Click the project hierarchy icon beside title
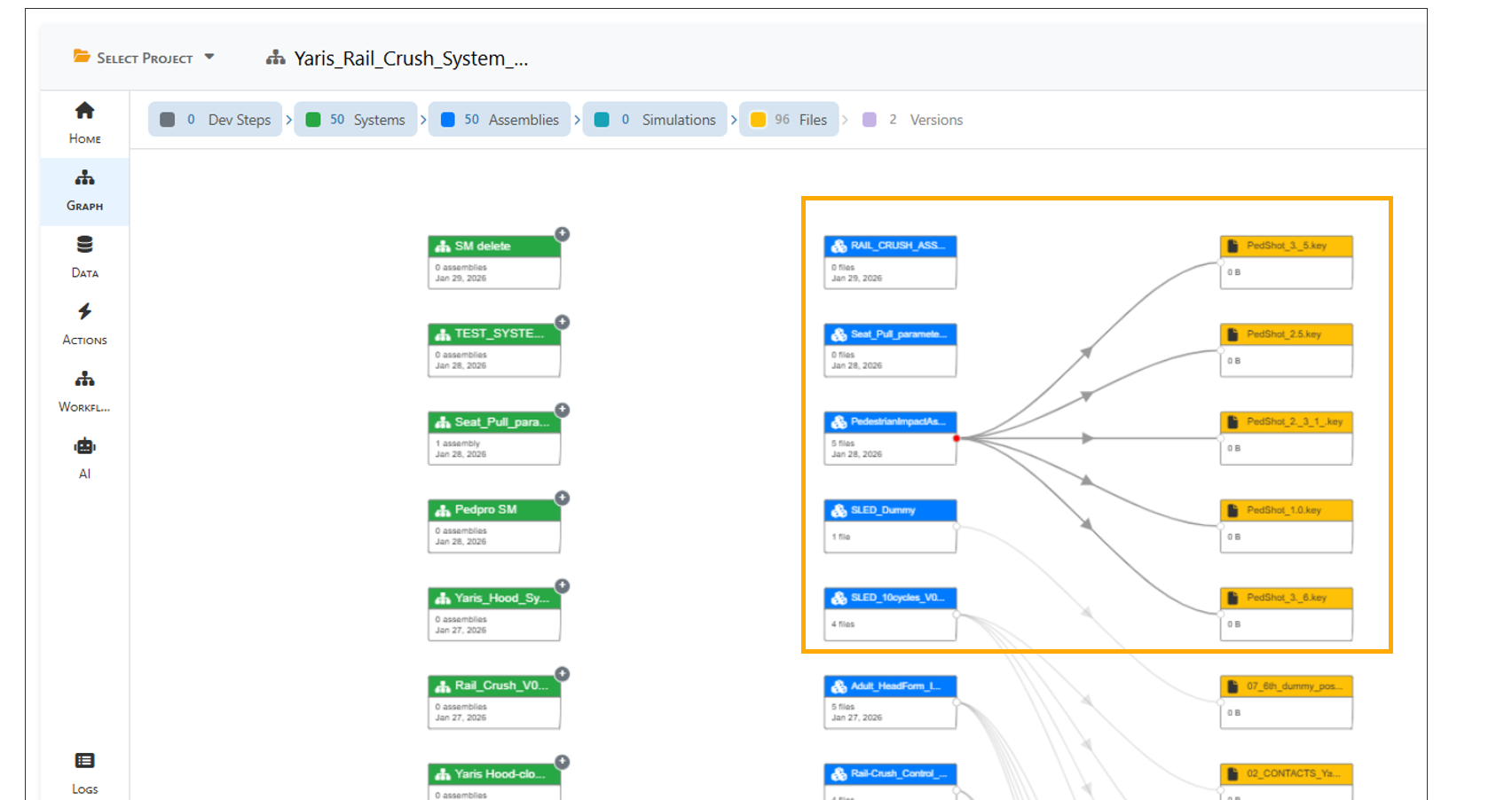 click(x=275, y=59)
